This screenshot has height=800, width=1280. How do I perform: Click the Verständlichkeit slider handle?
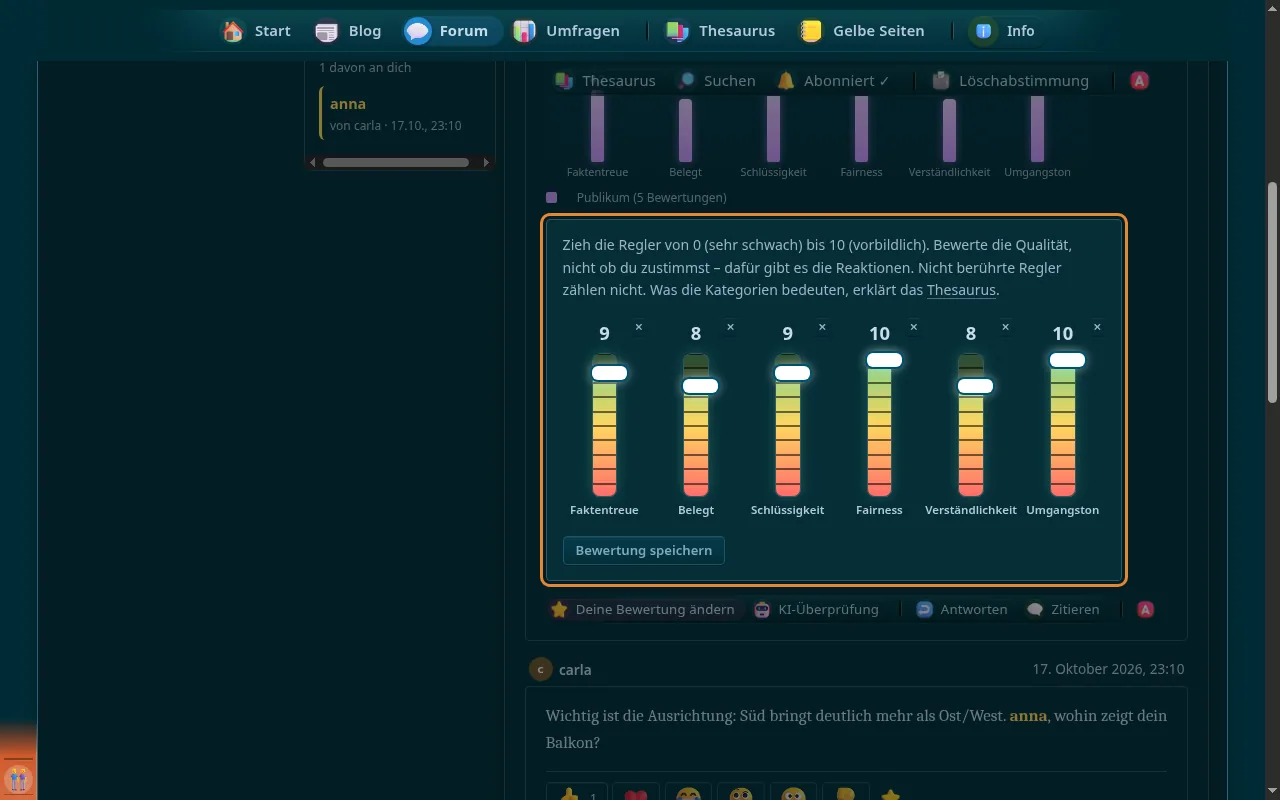pos(975,386)
